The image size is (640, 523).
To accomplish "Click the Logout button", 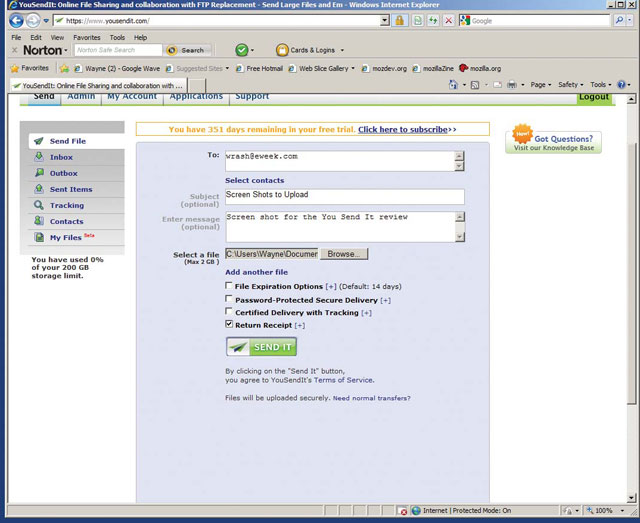I will (594, 98).
